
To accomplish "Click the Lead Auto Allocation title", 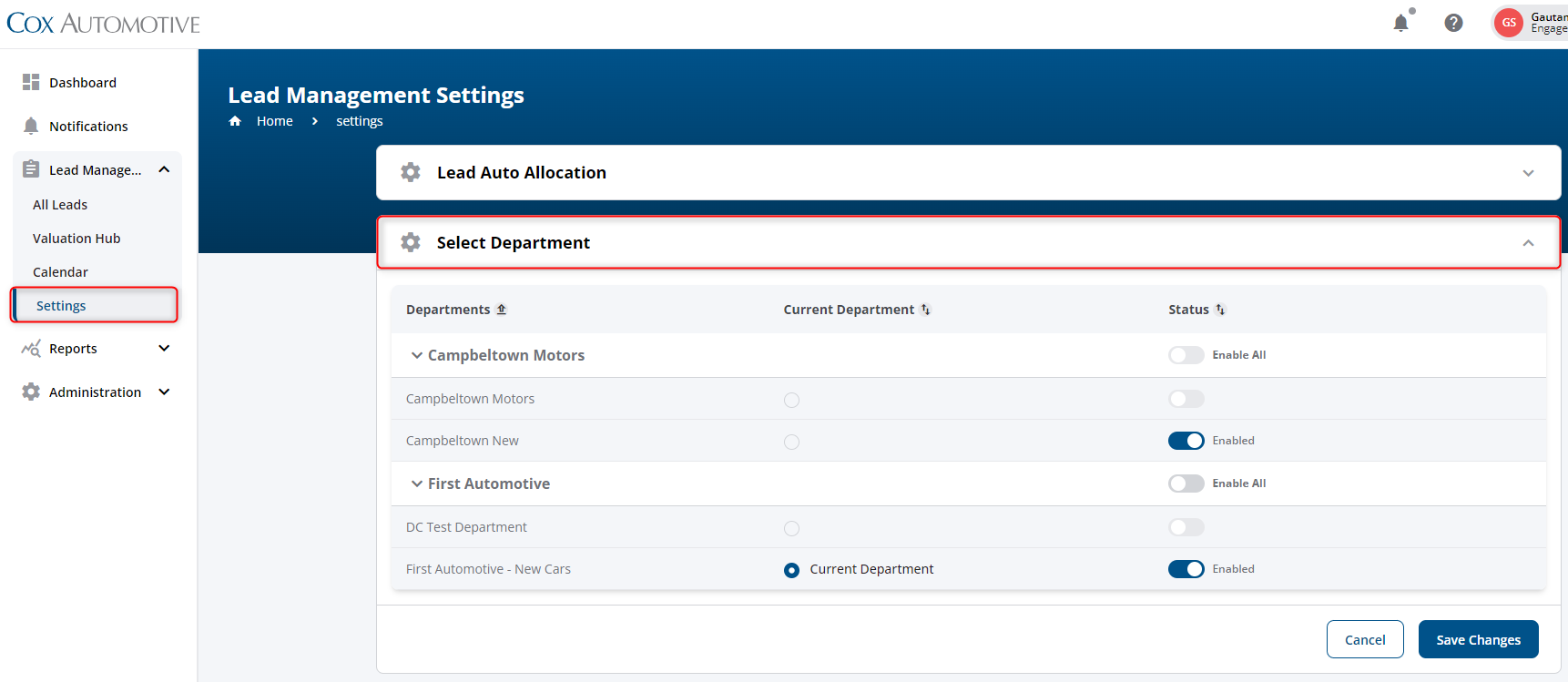I will [522, 172].
